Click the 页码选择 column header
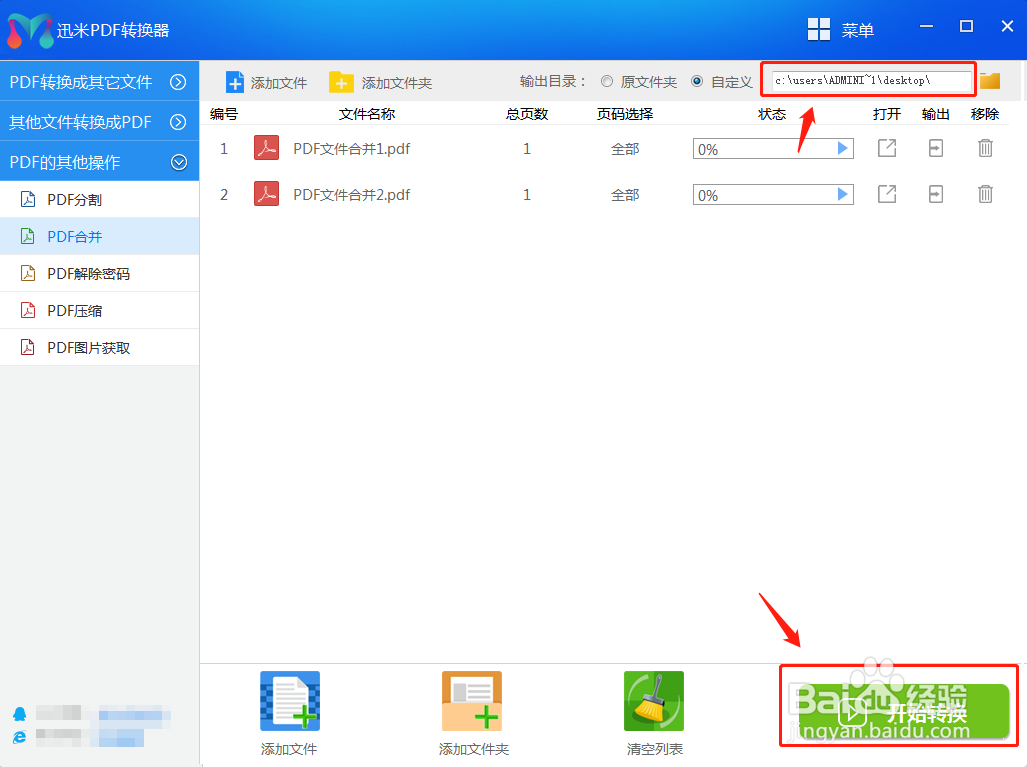 pos(625,114)
